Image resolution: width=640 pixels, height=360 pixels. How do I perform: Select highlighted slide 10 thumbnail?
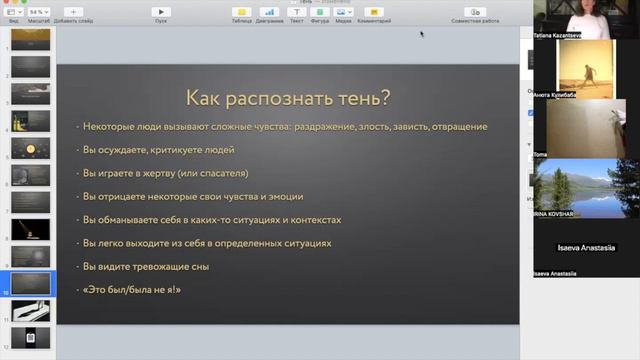[x=31, y=284]
